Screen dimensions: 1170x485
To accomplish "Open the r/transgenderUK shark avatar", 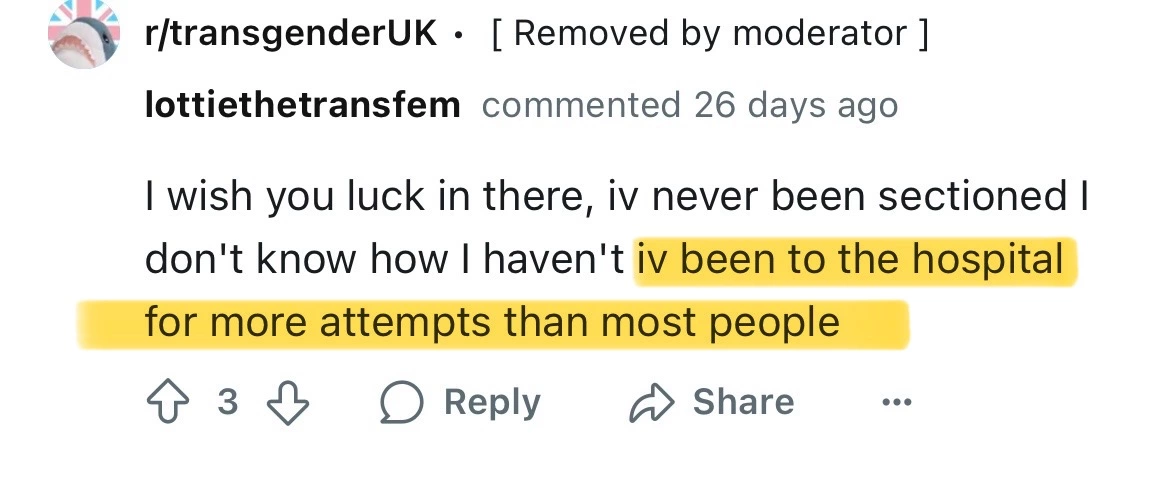I will [x=83, y=35].
